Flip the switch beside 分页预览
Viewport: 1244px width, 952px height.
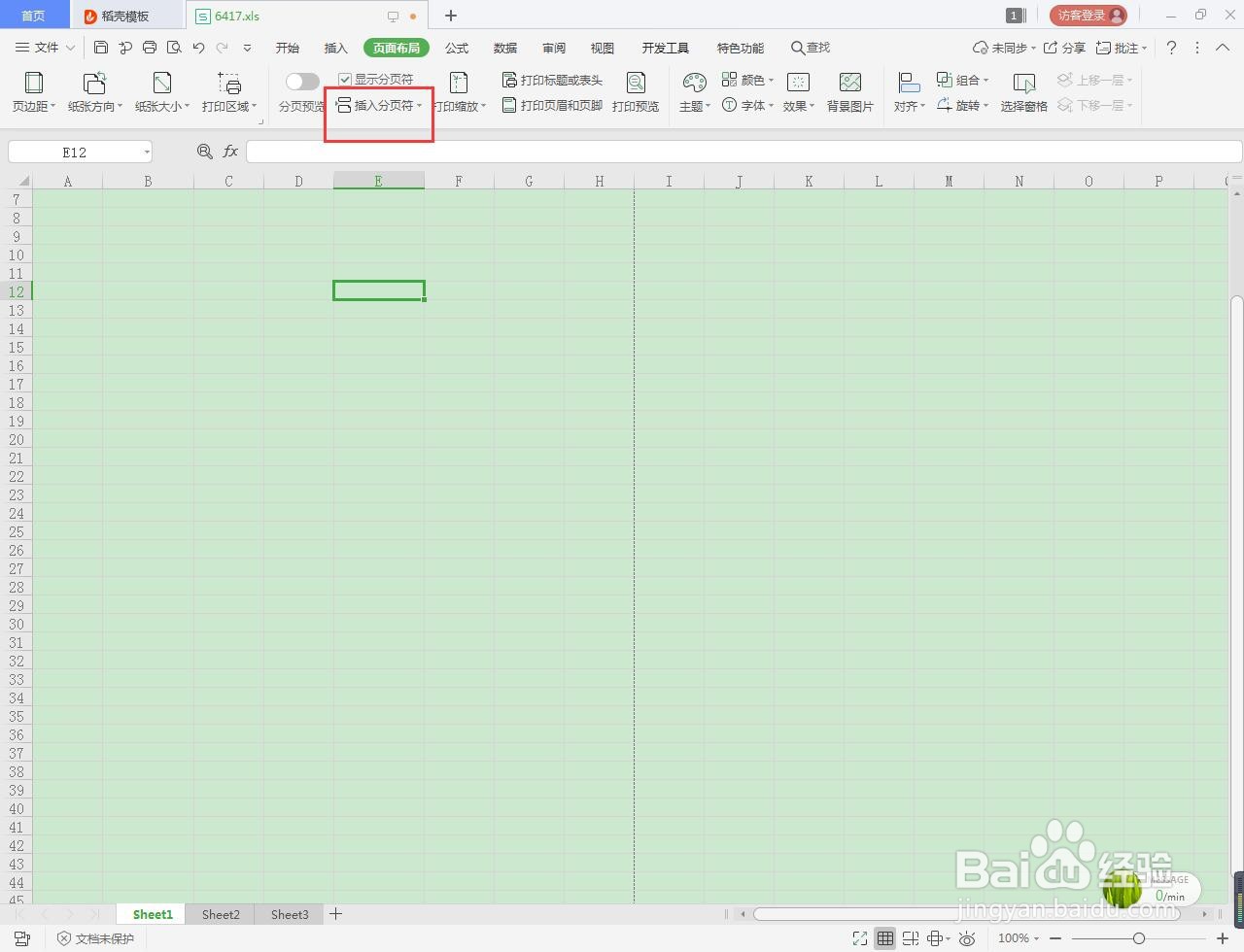tap(302, 82)
